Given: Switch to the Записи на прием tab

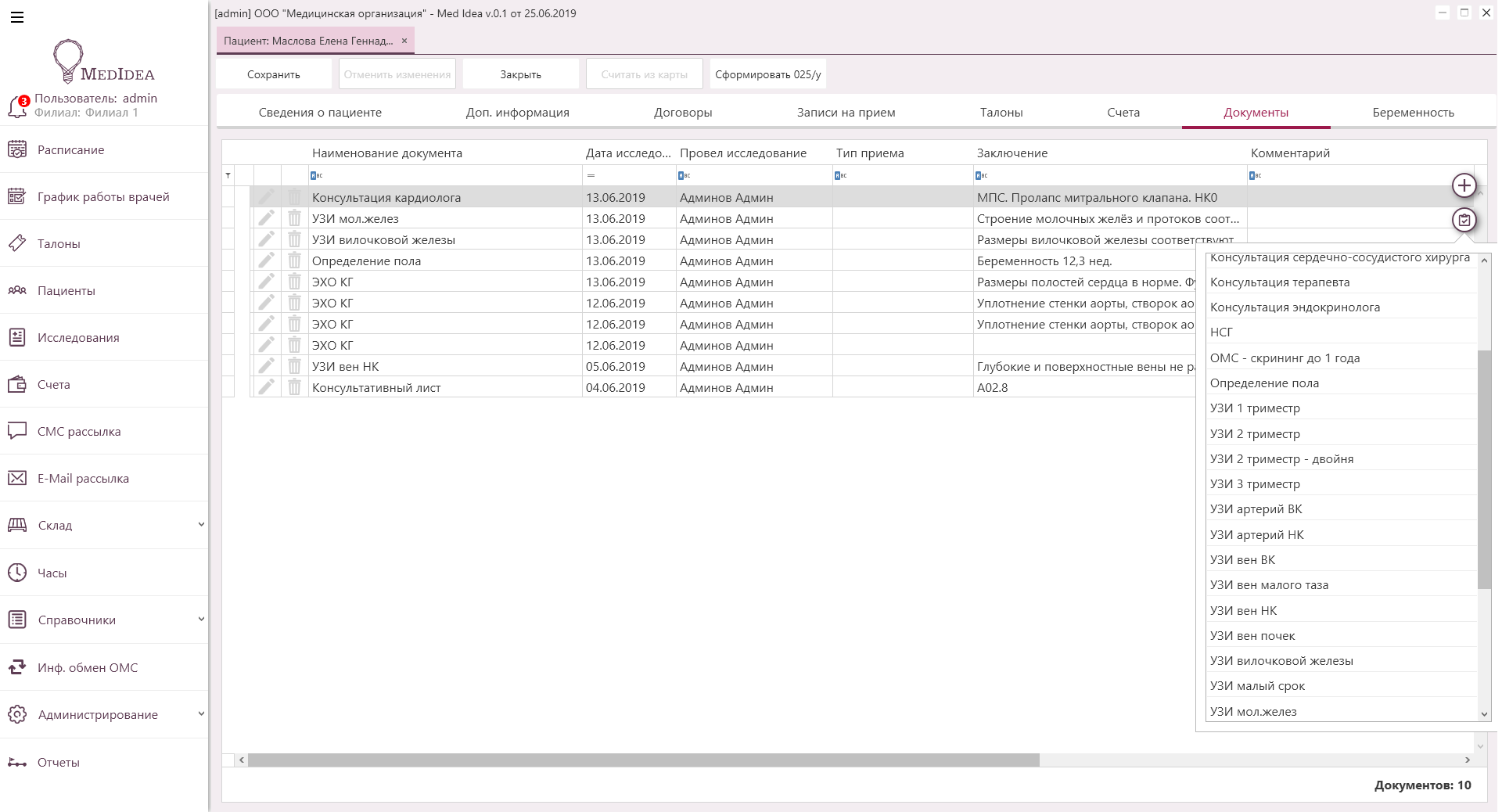Looking at the screenshot, I should point(846,113).
